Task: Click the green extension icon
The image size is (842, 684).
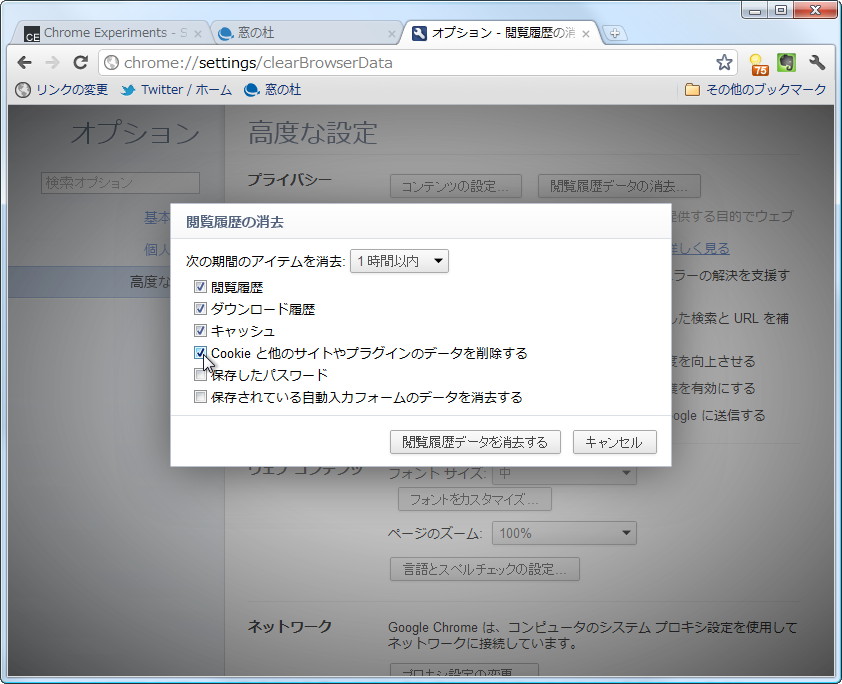Action: click(786, 61)
